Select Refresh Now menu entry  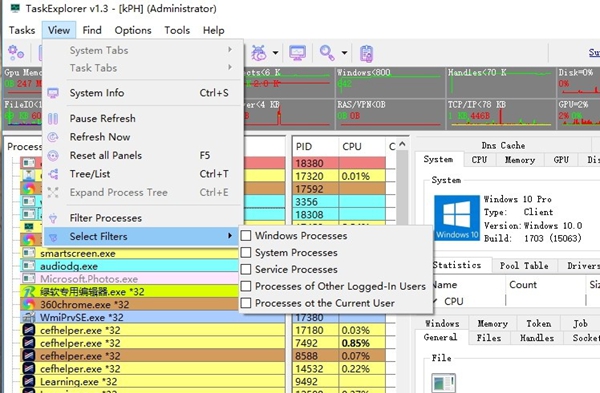tap(143, 137)
